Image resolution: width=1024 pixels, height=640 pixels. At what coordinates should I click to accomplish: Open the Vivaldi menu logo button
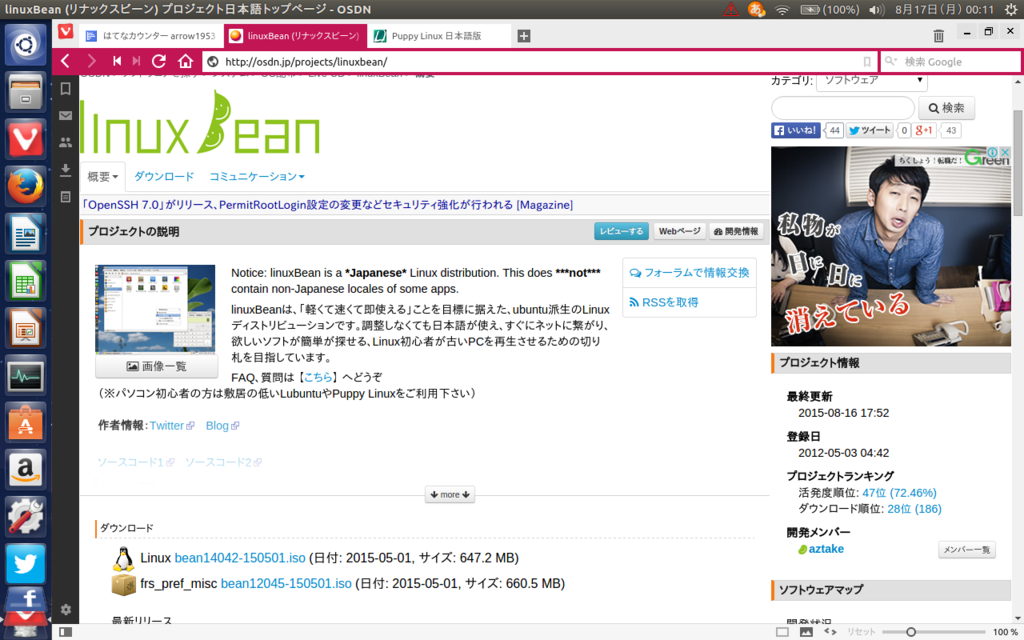click(65, 32)
